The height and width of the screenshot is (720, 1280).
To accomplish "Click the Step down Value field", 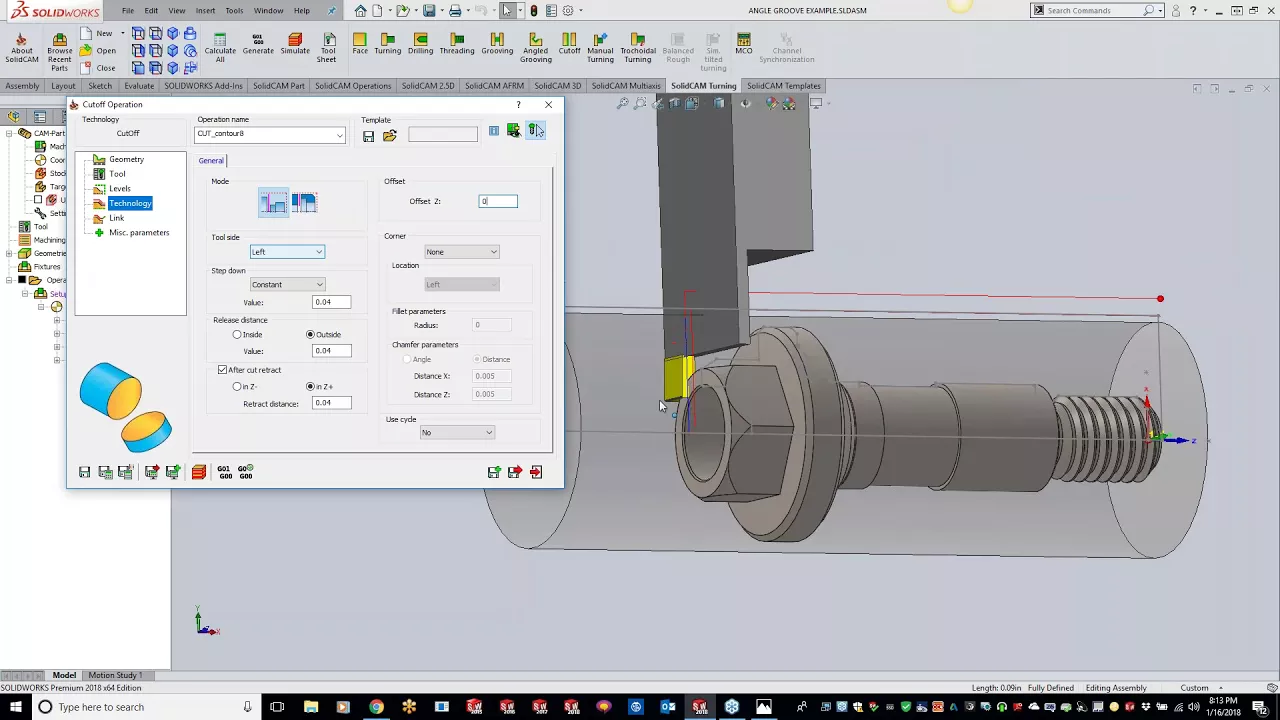I will (x=331, y=302).
